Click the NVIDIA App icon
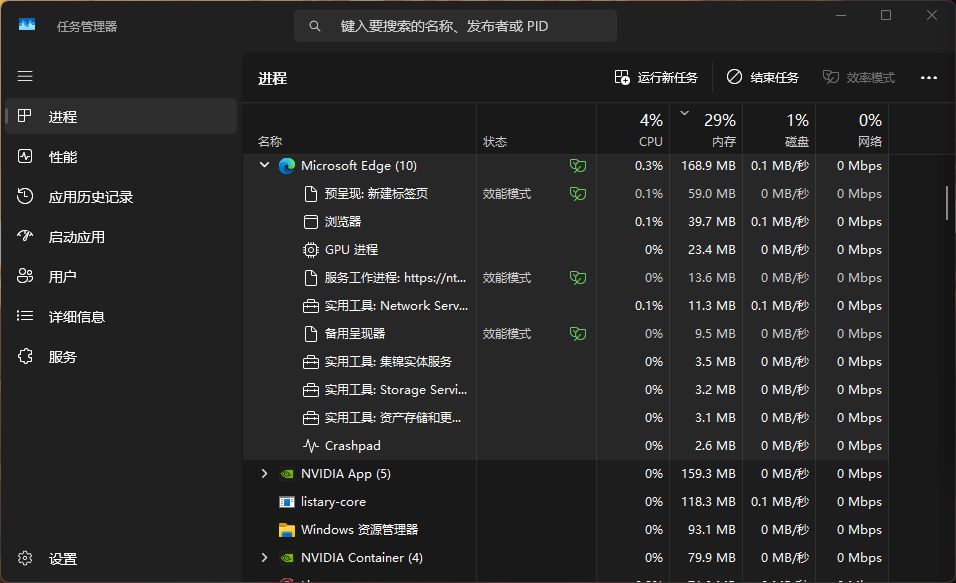 tap(287, 474)
